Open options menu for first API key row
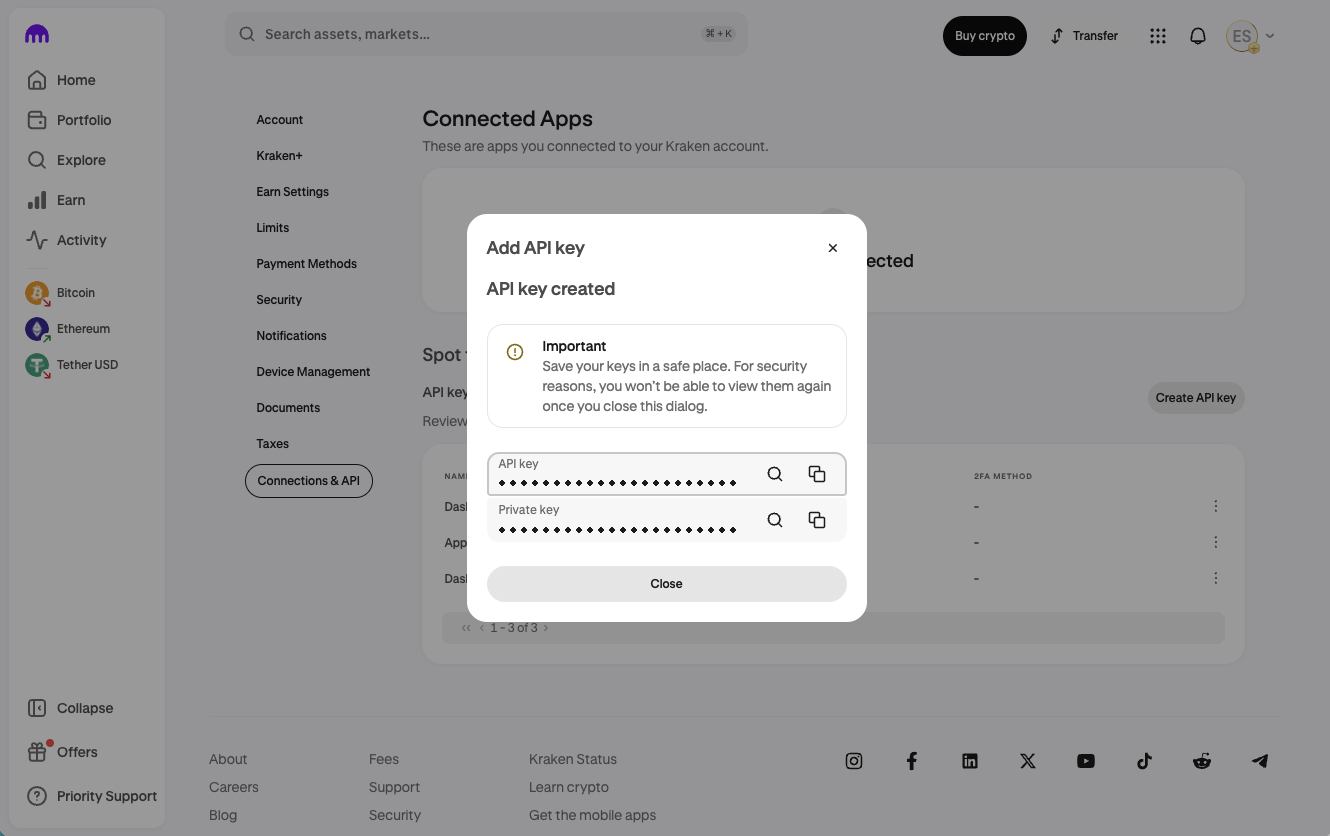This screenshot has height=836, width=1330. [x=1216, y=506]
